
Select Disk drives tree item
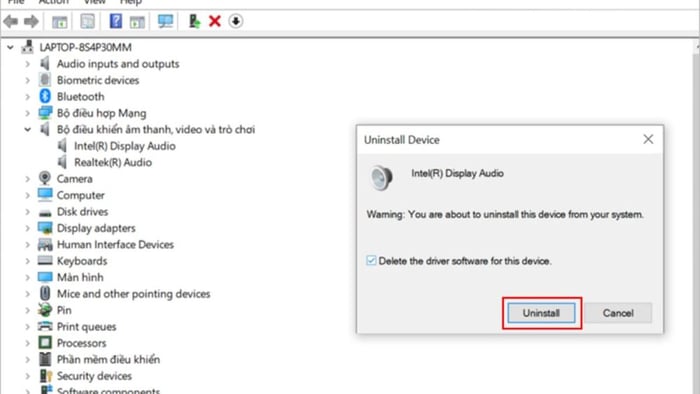click(x=83, y=212)
